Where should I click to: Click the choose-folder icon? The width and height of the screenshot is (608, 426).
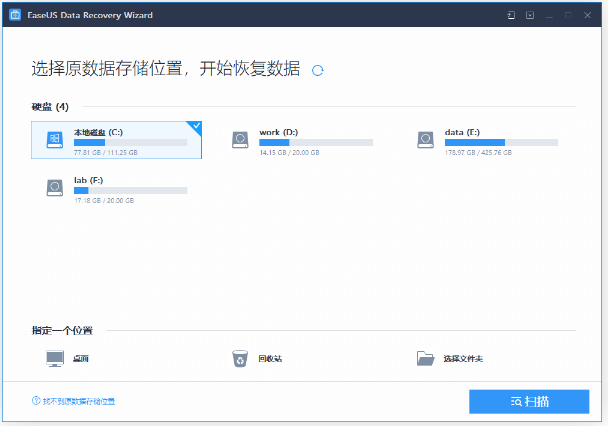425,359
